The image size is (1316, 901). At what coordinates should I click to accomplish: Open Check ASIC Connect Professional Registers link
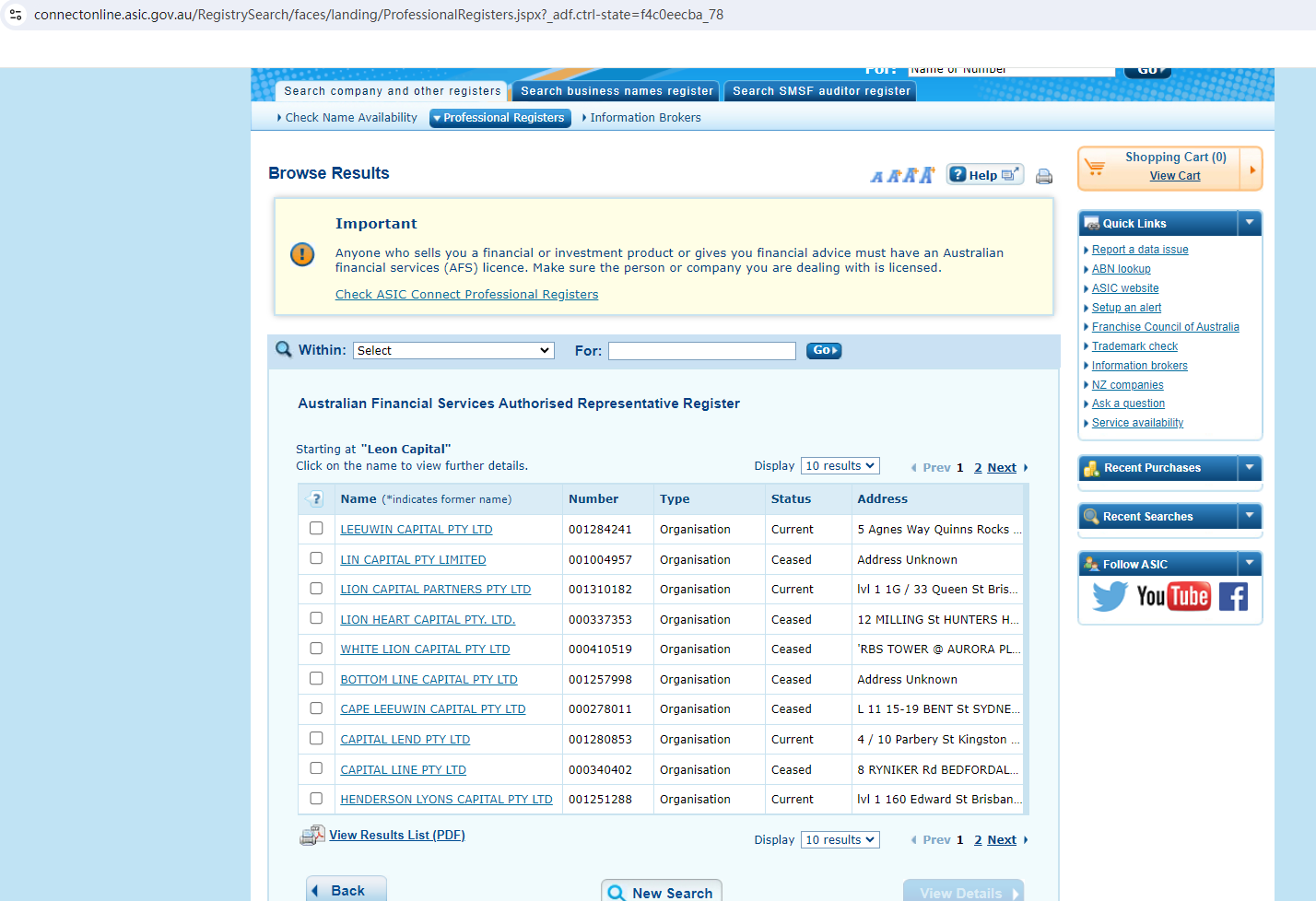[x=466, y=295]
